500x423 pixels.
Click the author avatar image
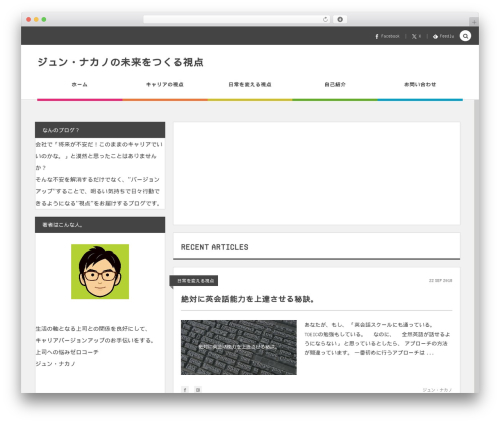coord(100,271)
